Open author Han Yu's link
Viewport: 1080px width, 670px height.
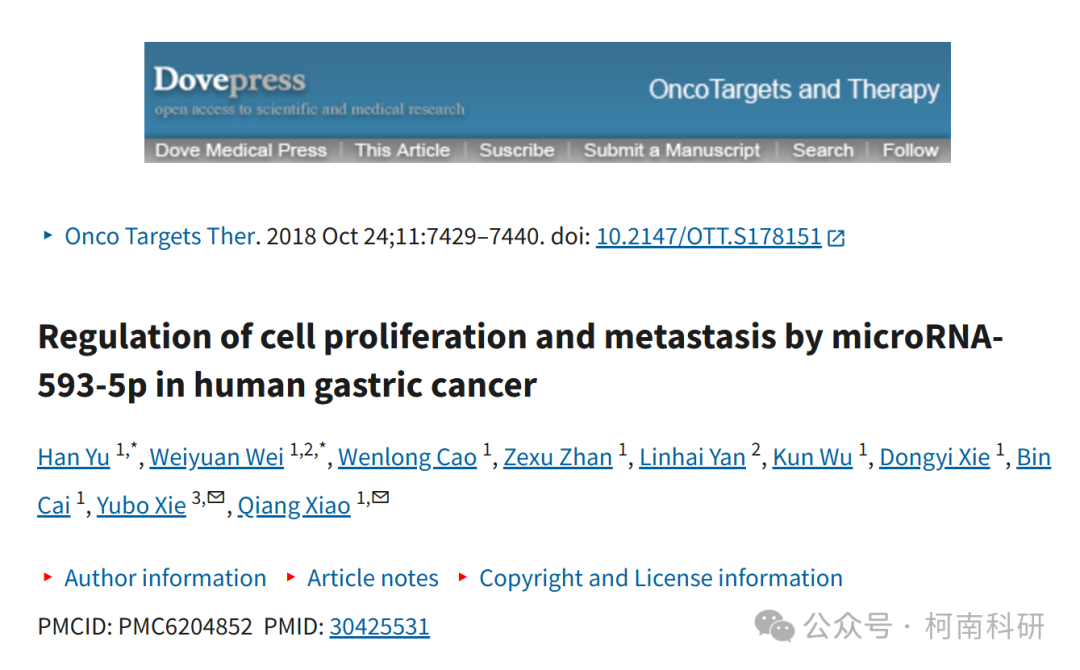pos(74,457)
